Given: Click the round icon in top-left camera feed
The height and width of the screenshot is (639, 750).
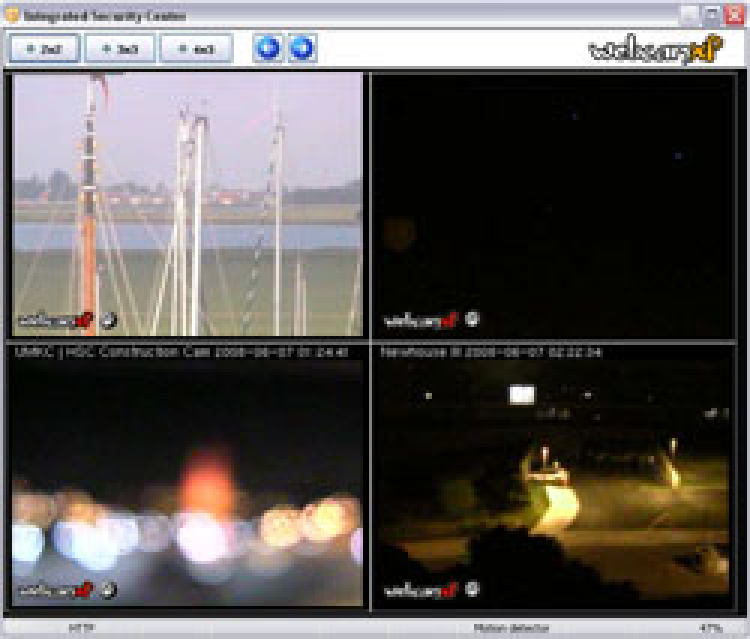Looking at the screenshot, I should 108,320.
